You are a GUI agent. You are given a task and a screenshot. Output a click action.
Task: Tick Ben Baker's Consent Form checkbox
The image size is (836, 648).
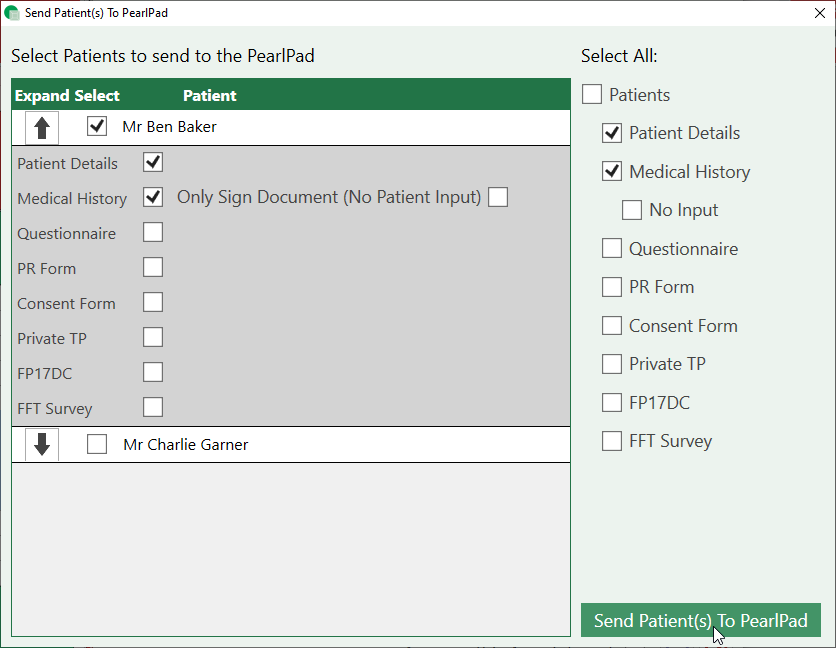[153, 302]
